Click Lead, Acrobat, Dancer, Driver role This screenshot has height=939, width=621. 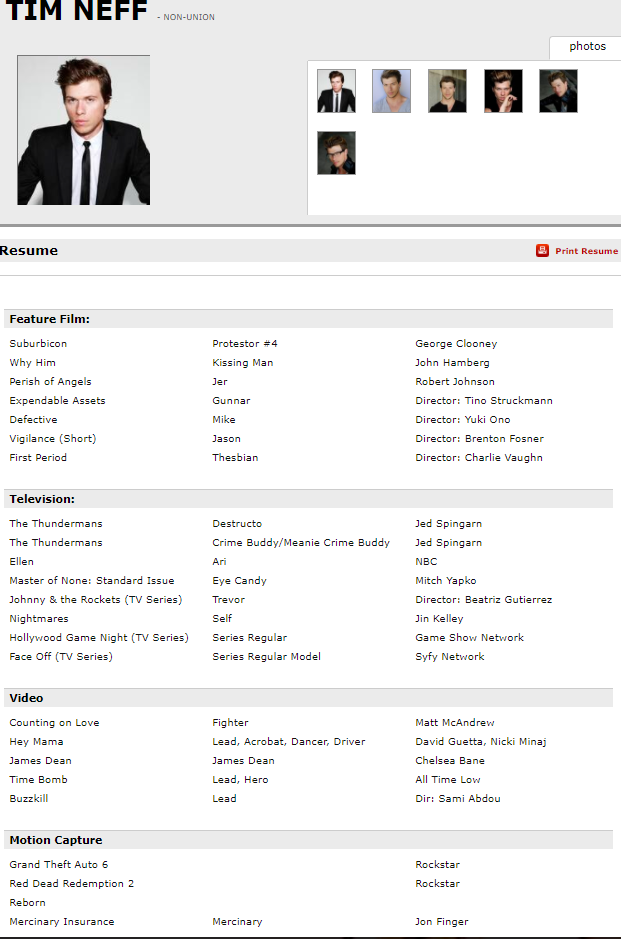289,741
